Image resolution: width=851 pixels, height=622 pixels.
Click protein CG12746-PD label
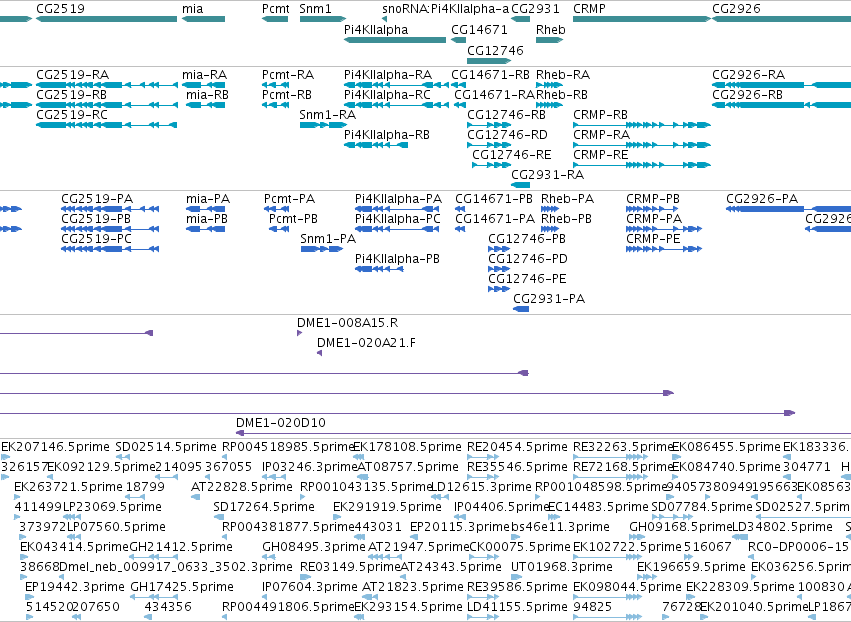528,259
